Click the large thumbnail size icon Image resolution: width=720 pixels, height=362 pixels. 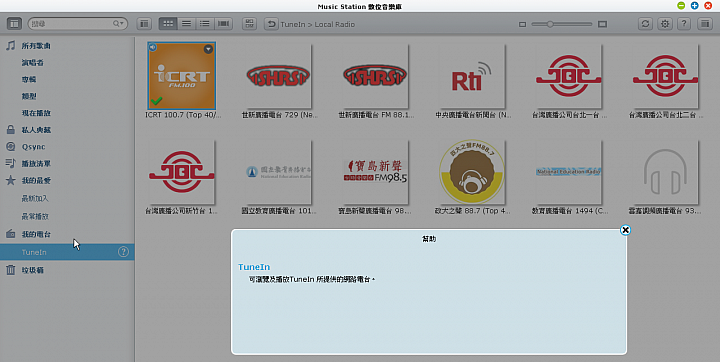tap(602, 24)
